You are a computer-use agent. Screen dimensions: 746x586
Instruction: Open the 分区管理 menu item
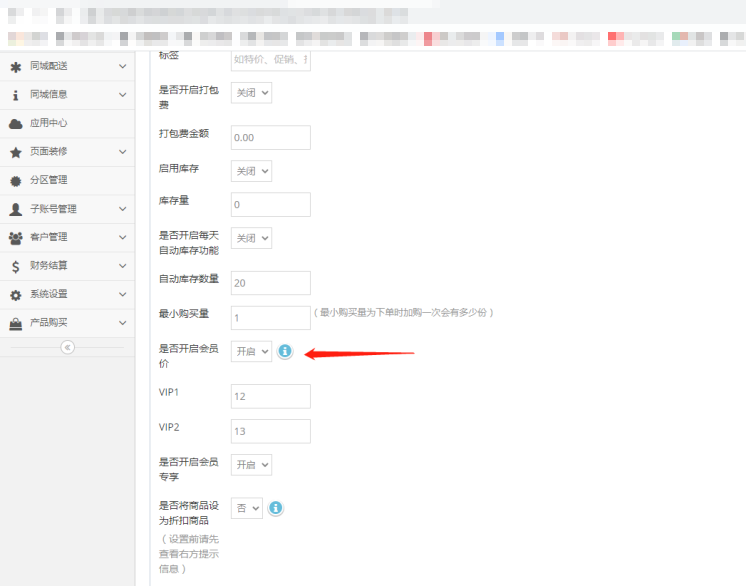coord(48,181)
